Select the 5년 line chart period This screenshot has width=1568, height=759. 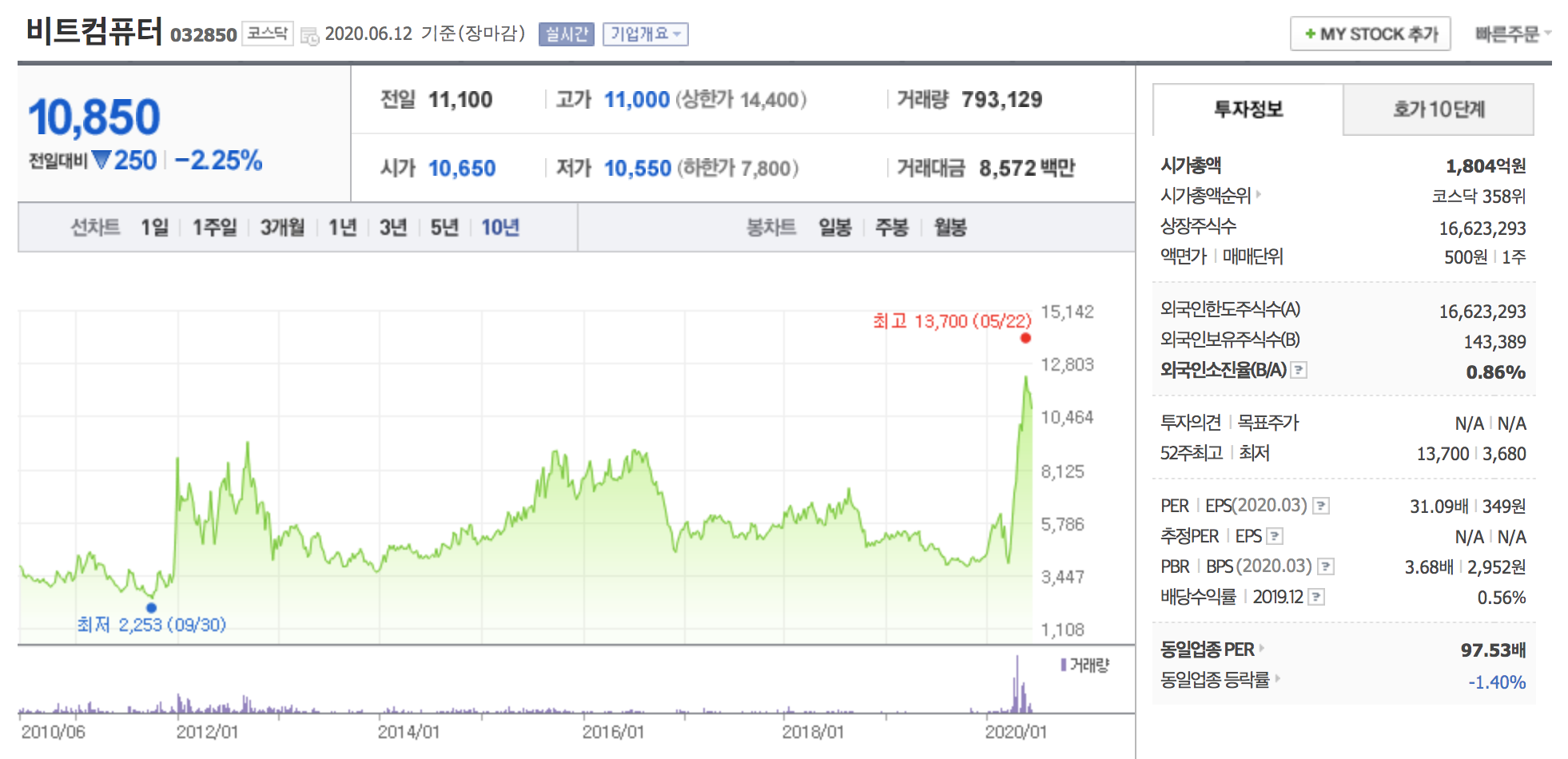pos(444,228)
